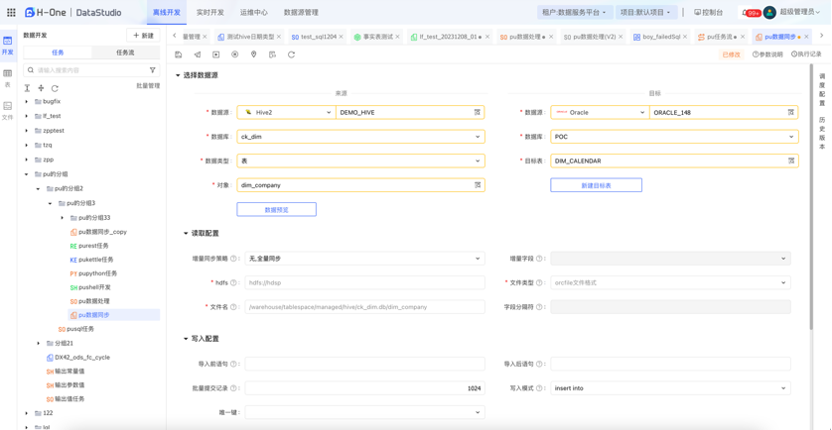
Task: Open the Hive2 source type dropdown
Action: 284,112
